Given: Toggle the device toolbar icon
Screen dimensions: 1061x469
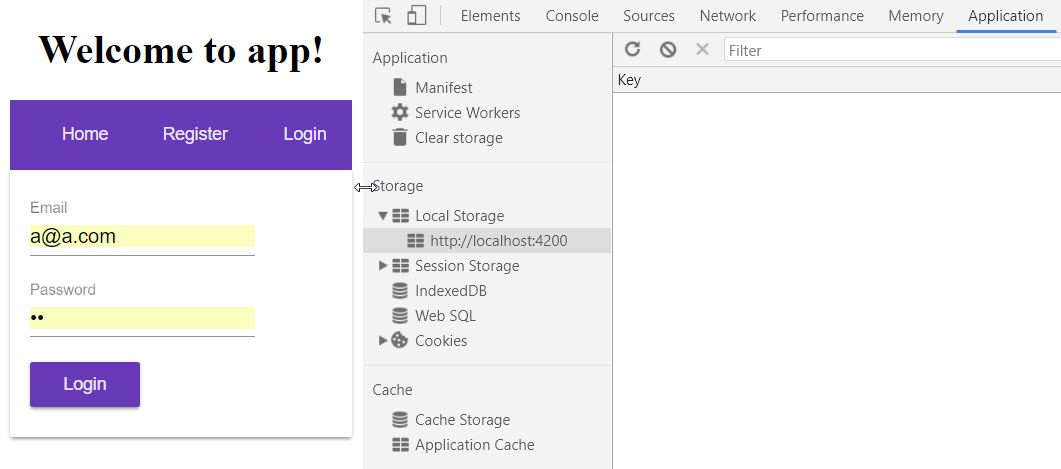Looking at the screenshot, I should coord(416,16).
